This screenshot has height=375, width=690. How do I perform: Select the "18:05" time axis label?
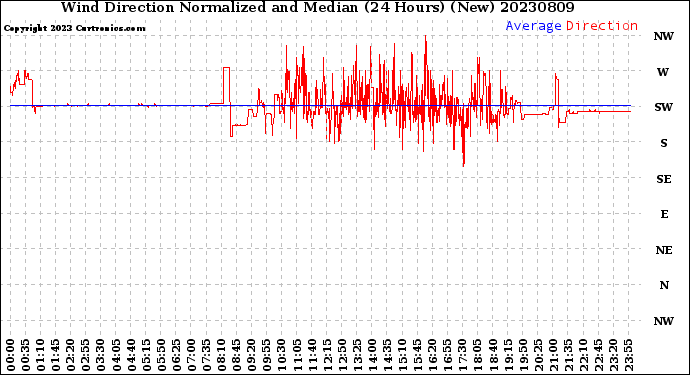477,355
